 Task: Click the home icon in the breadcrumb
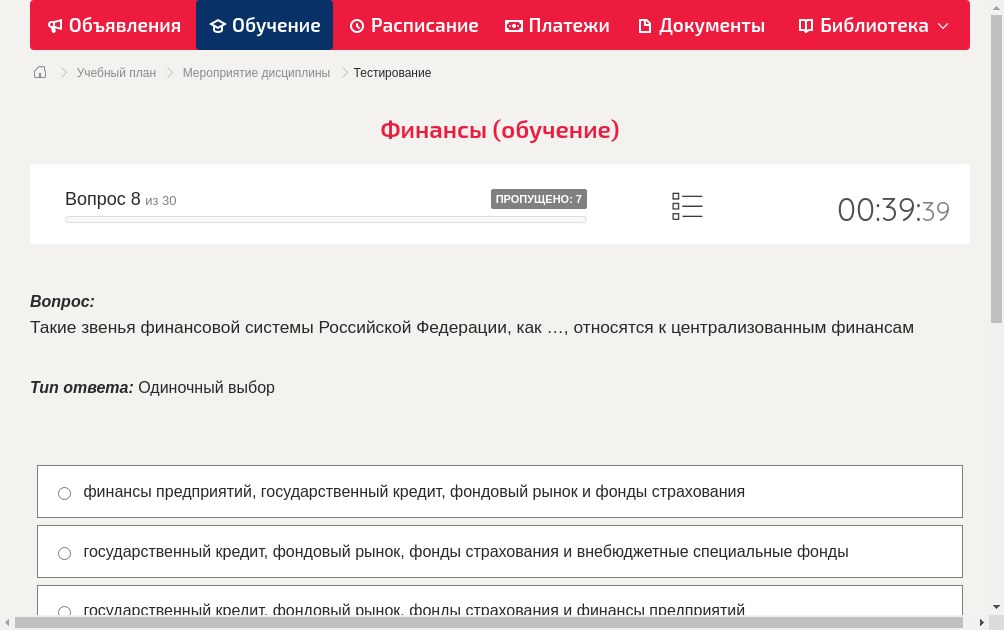click(x=40, y=72)
